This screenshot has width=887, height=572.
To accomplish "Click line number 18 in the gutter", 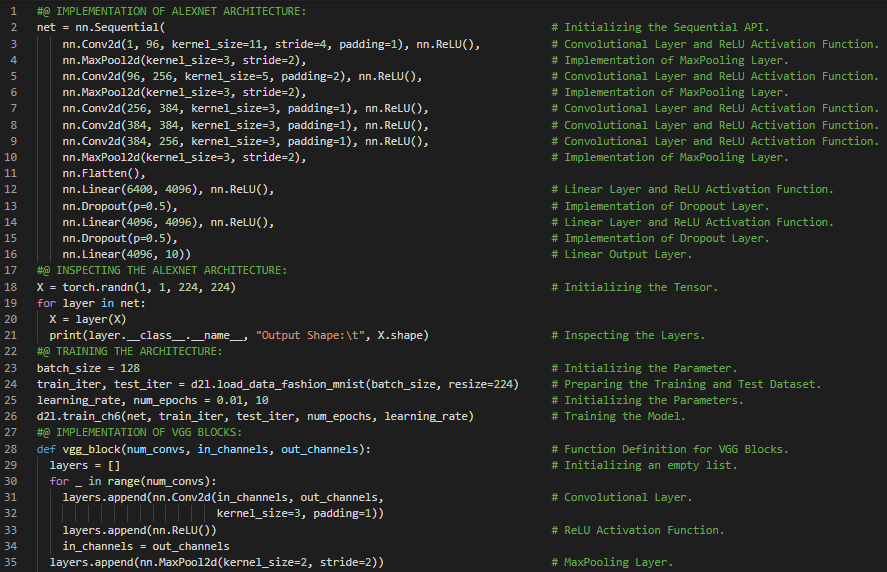I will coord(16,287).
